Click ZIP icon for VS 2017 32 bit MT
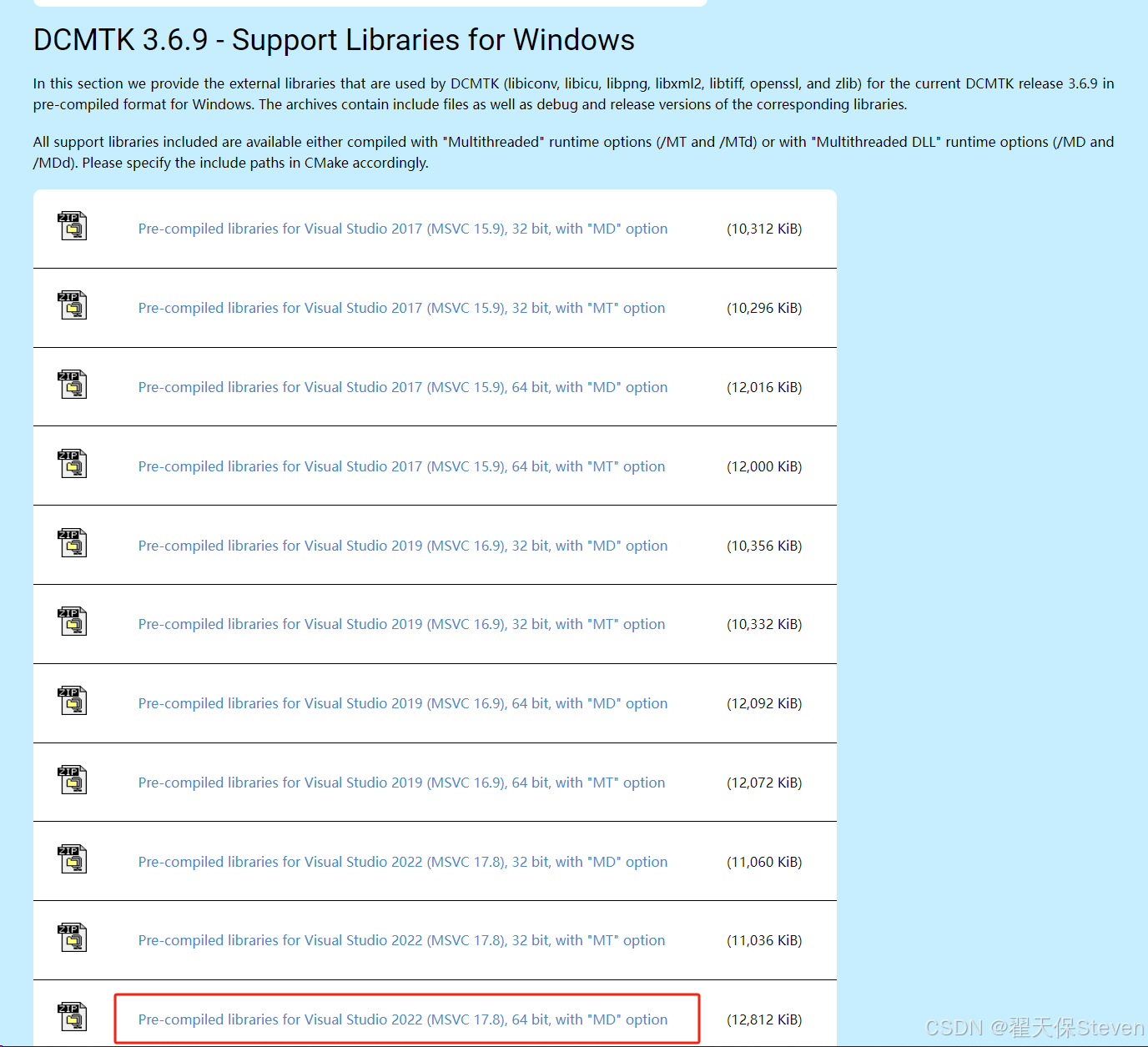Screen dimensions: 1148x1047 [x=73, y=305]
